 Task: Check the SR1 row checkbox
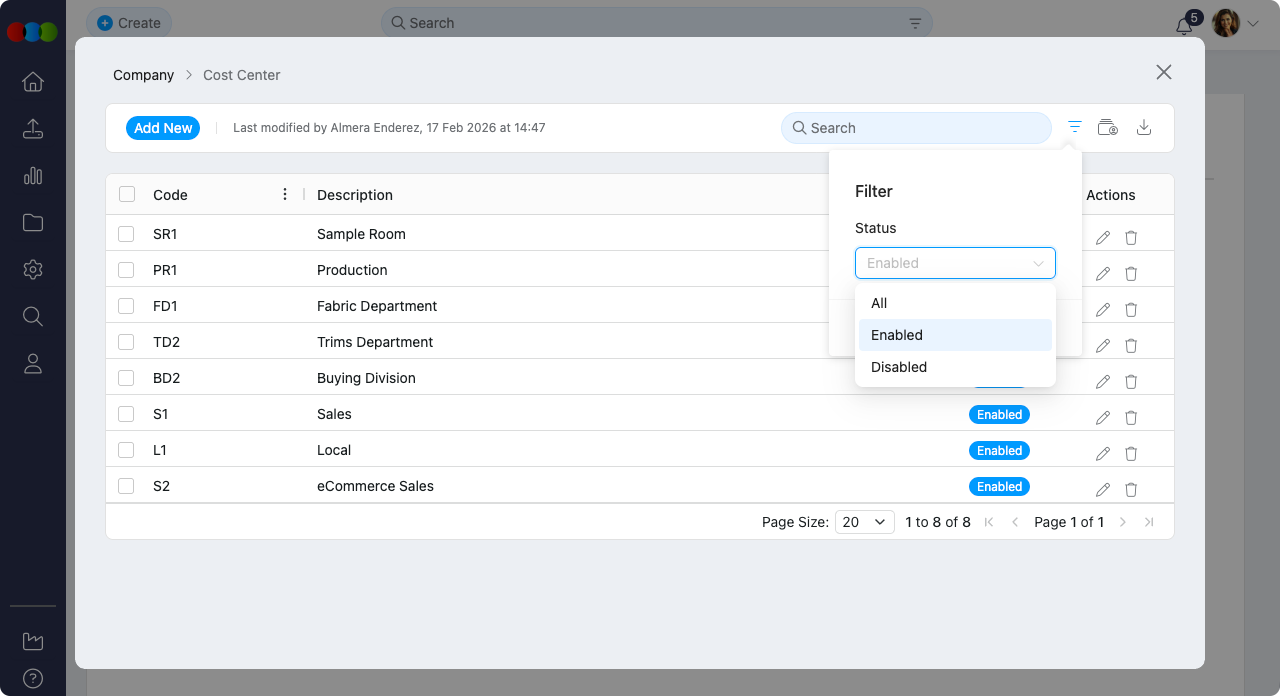click(x=126, y=234)
